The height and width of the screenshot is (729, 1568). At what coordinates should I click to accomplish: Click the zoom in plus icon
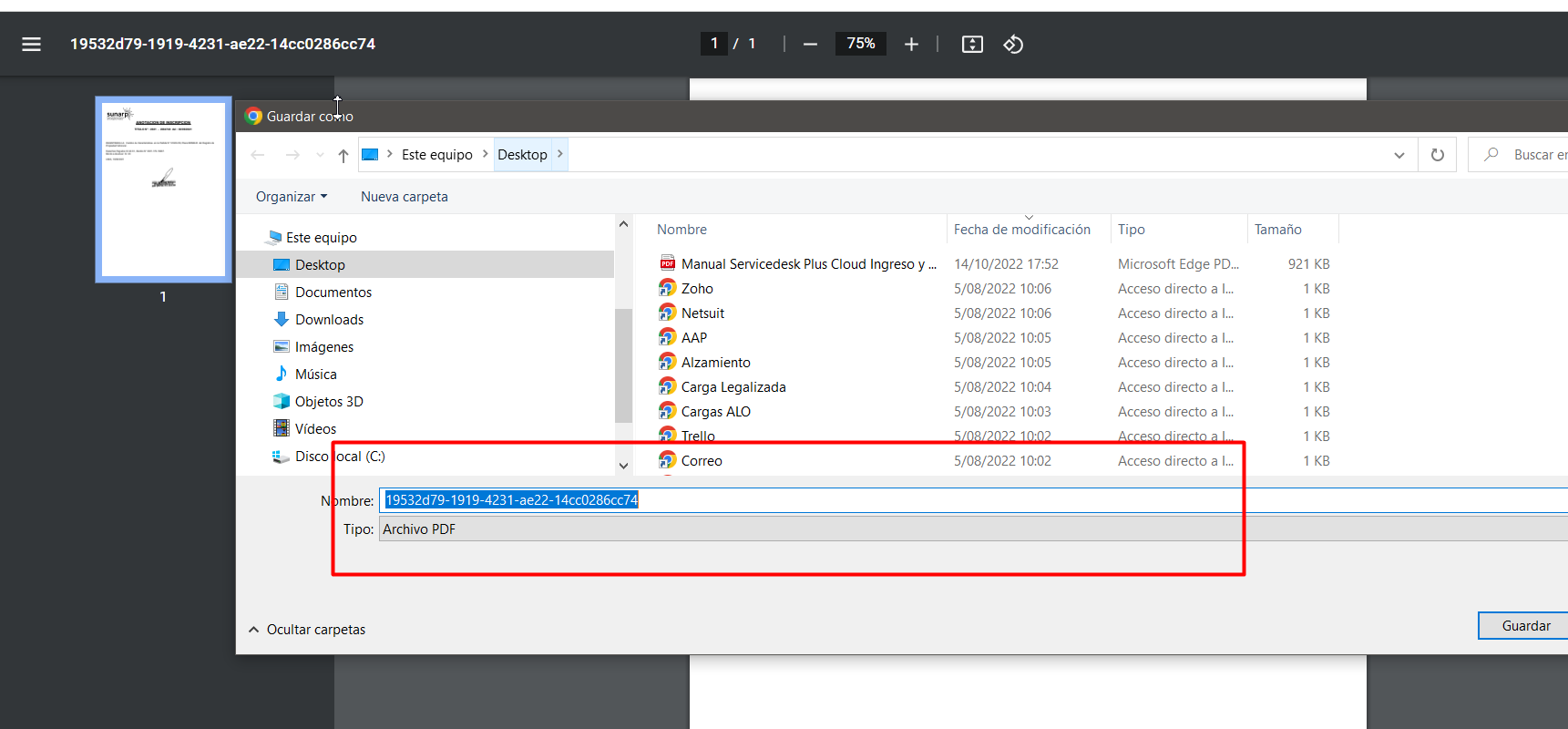[x=911, y=44]
